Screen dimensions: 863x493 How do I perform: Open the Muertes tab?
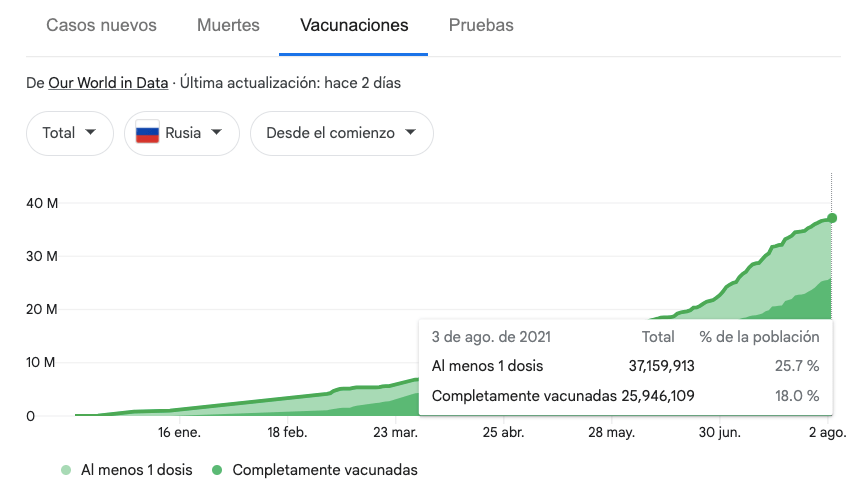click(228, 25)
